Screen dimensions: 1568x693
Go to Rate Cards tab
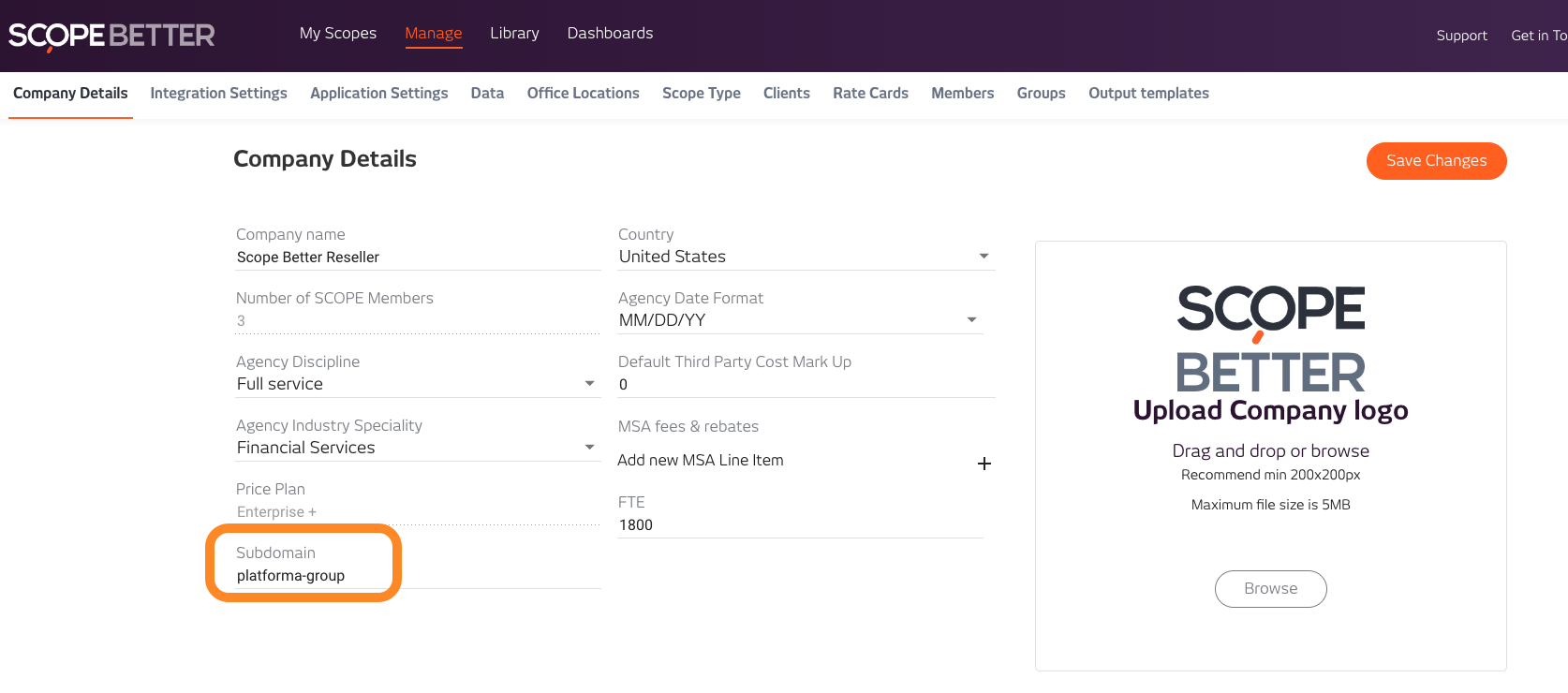(x=870, y=94)
